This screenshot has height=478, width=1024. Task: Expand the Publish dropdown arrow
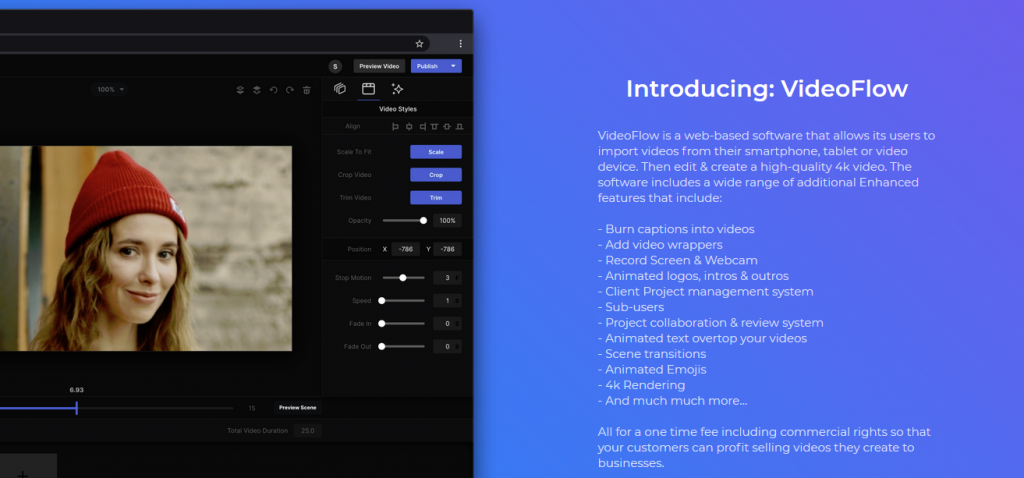453,66
